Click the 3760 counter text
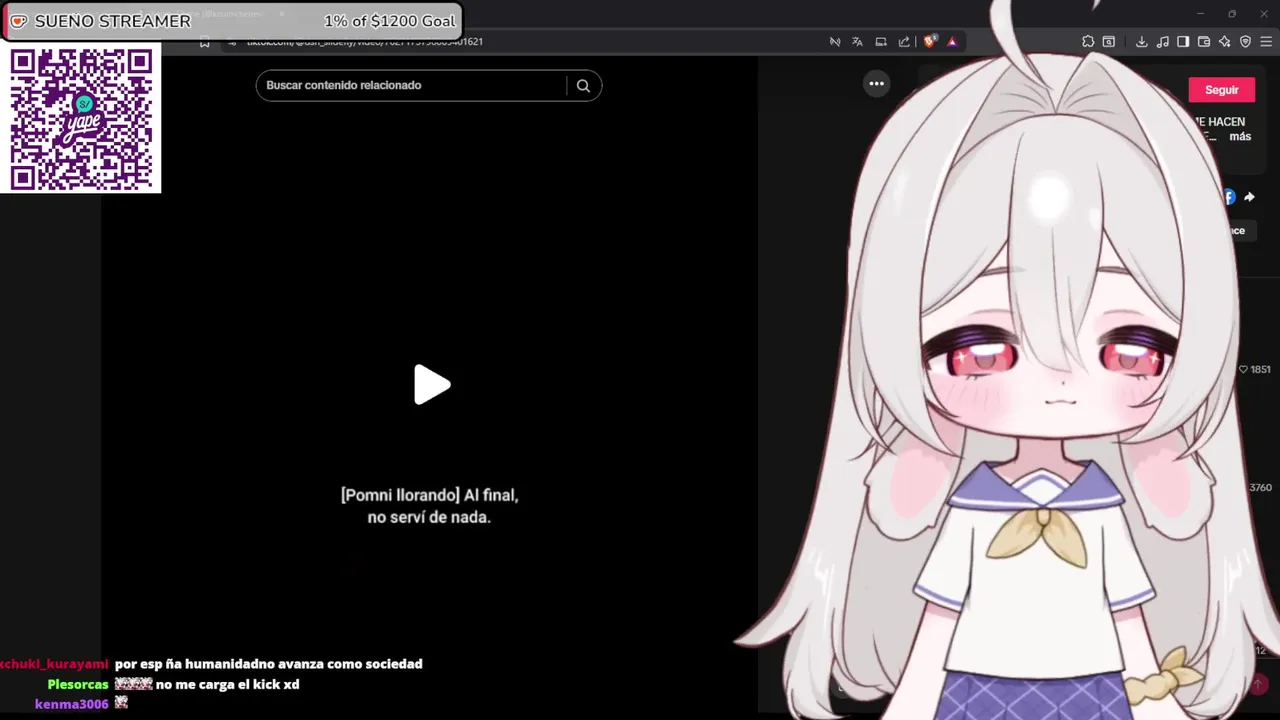The height and width of the screenshot is (720, 1280). (1260, 488)
